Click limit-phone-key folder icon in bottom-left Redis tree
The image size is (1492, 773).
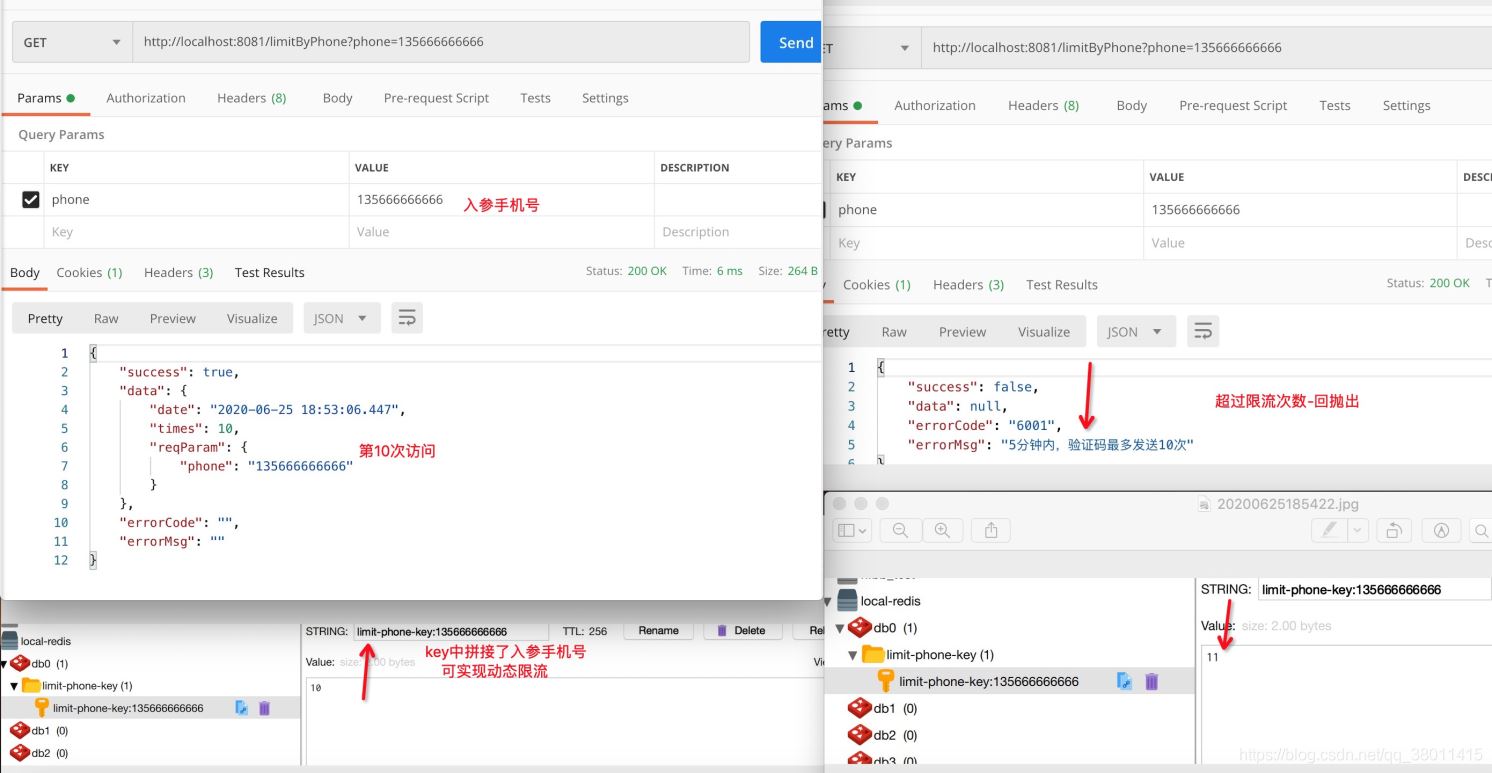[x=30, y=686]
